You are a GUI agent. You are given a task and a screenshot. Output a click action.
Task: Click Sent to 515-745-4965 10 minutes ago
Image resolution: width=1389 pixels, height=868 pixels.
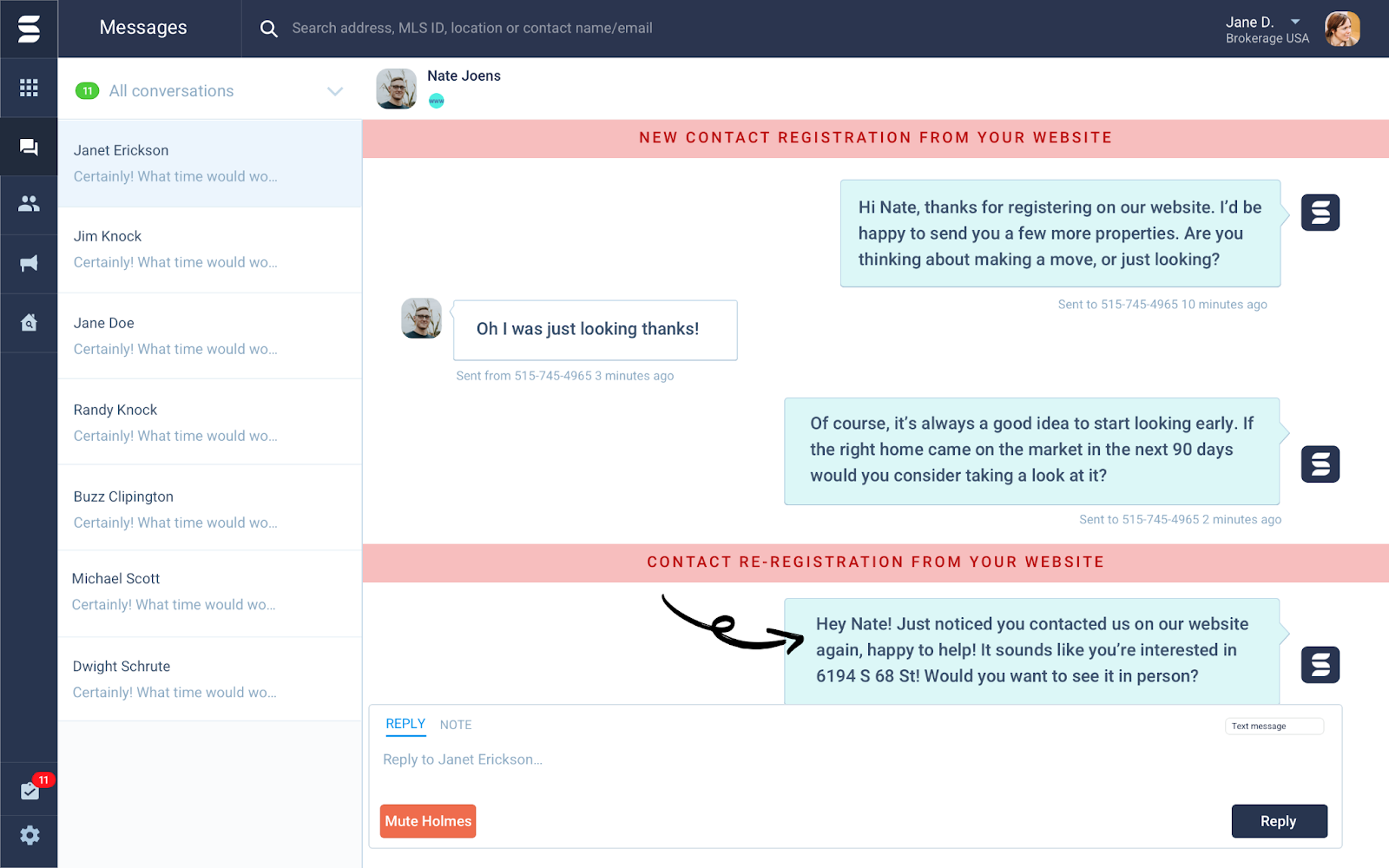click(x=1162, y=305)
